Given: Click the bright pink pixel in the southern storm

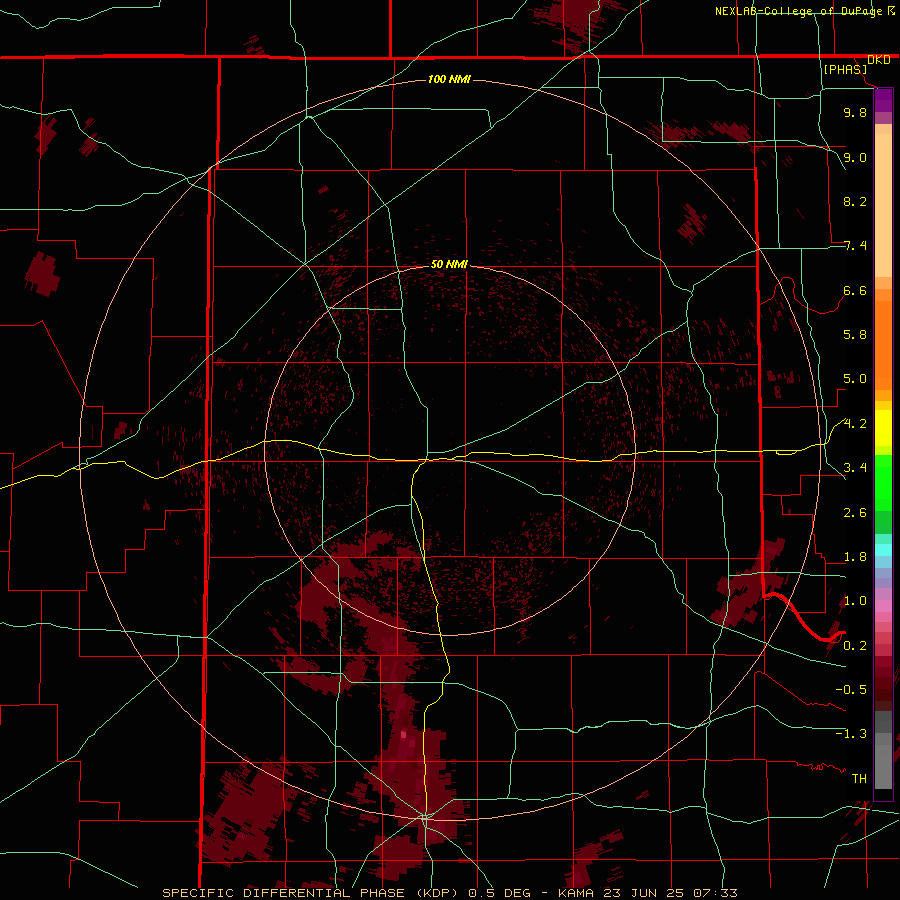Looking at the screenshot, I should (x=404, y=734).
